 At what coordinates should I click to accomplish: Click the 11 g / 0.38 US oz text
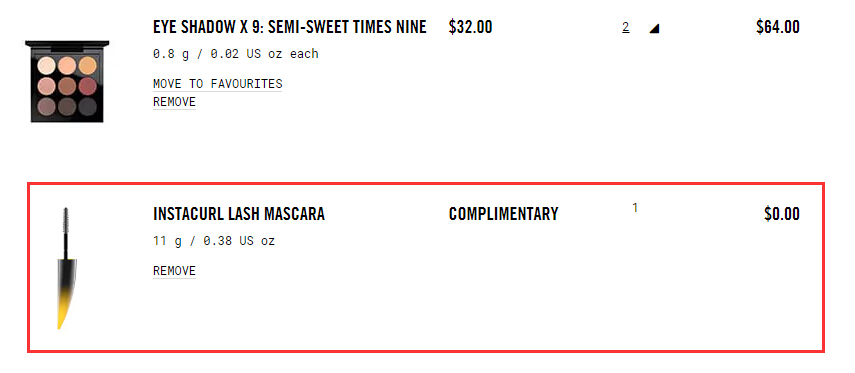[x=214, y=240]
